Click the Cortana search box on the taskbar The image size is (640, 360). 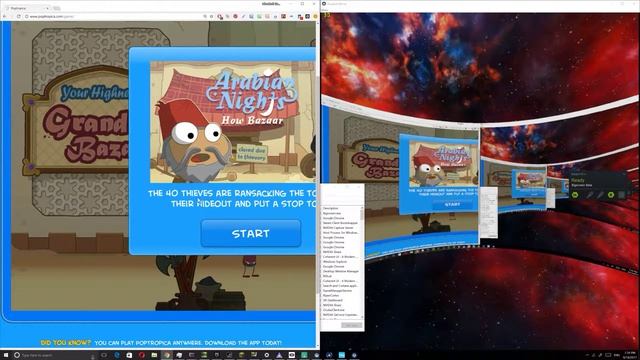[x=53, y=355]
